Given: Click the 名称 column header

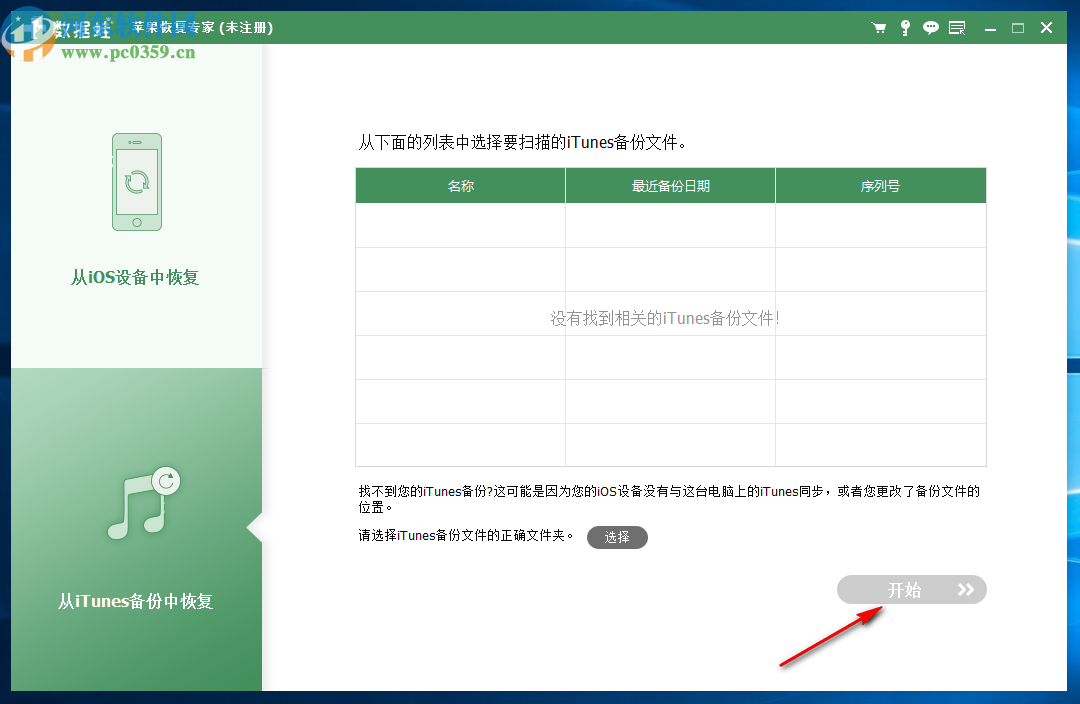Looking at the screenshot, I should [x=459, y=185].
